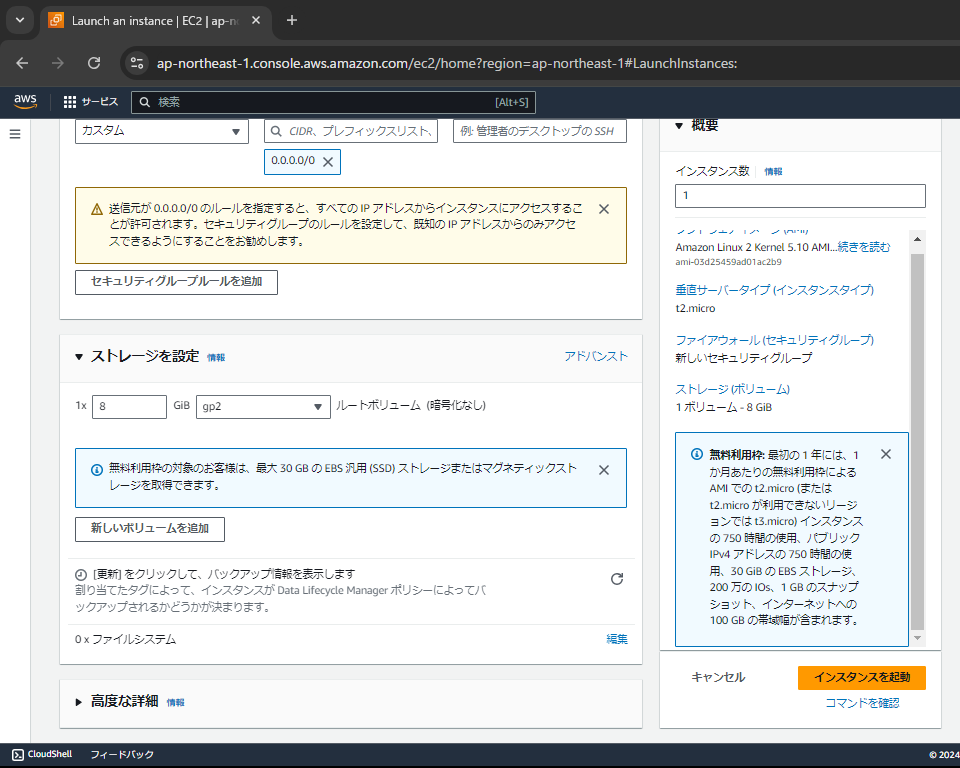Click the clock icon beside backup info text
The image size is (960, 768).
[81, 574]
